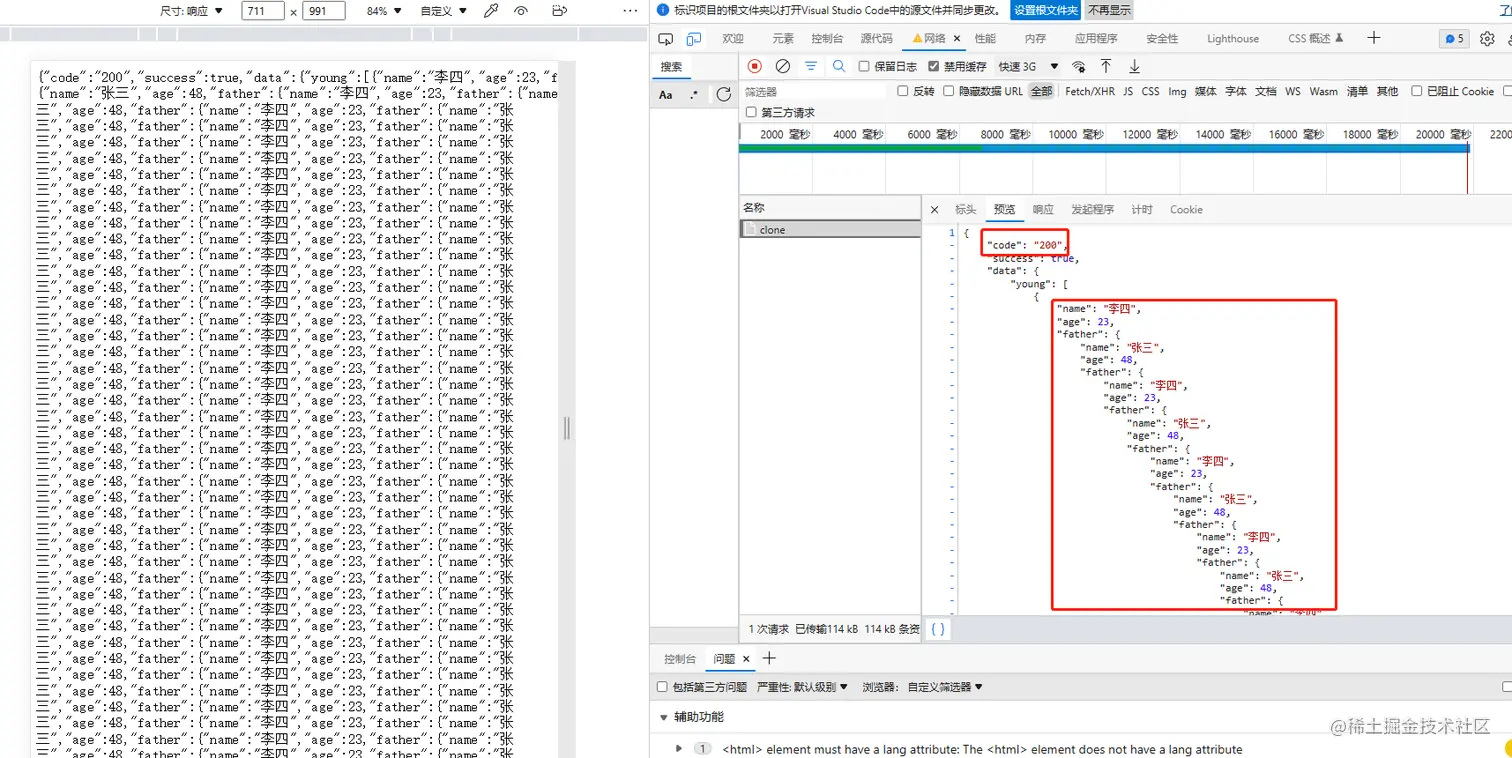The image size is (1512, 758).
Task: Close the request detail pane with X
Action: coord(934,210)
